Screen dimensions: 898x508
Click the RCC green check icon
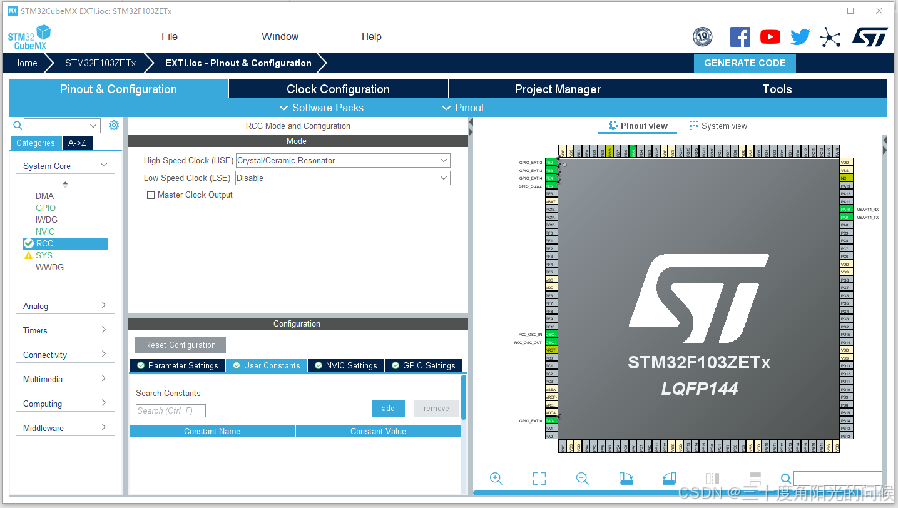pos(29,243)
